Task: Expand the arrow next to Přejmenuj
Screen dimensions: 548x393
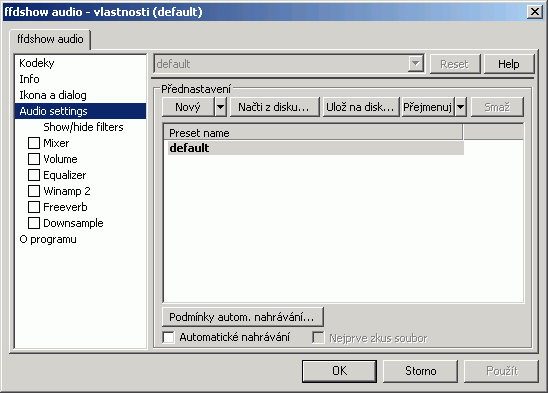Action: click(x=461, y=107)
